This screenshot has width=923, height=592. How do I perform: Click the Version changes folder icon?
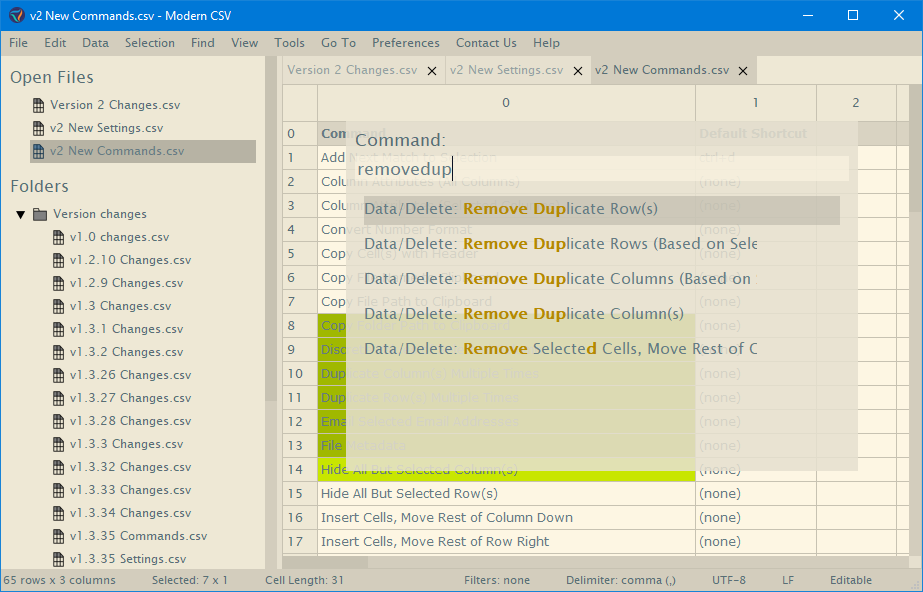coord(40,214)
